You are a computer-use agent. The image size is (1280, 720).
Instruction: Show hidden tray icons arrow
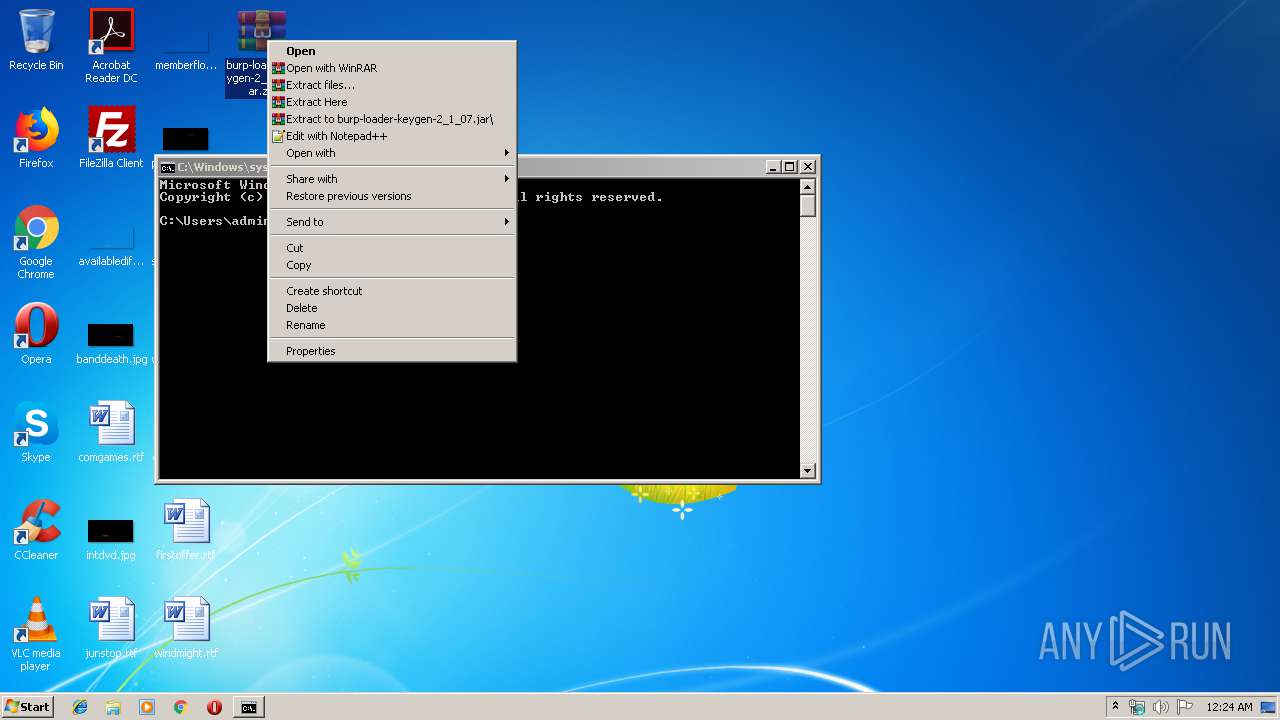point(1115,707)
